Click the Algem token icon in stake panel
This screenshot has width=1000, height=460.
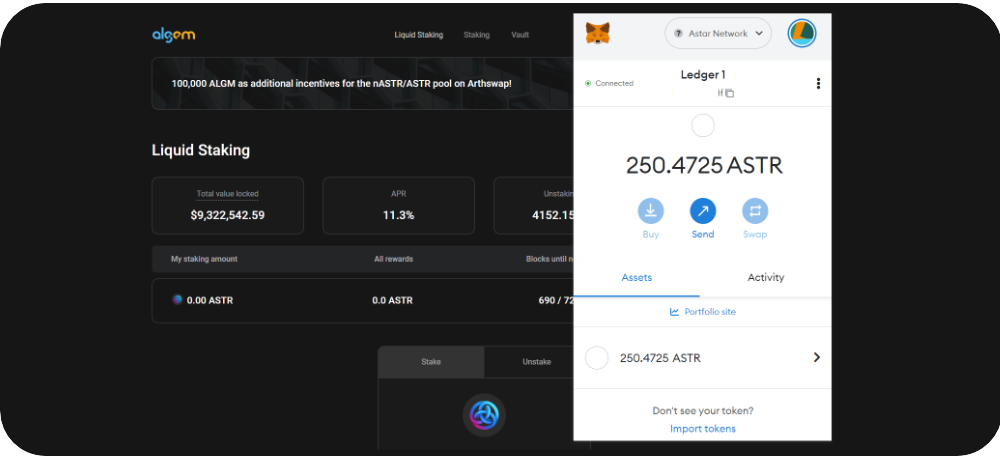click(x=484, y=414)
